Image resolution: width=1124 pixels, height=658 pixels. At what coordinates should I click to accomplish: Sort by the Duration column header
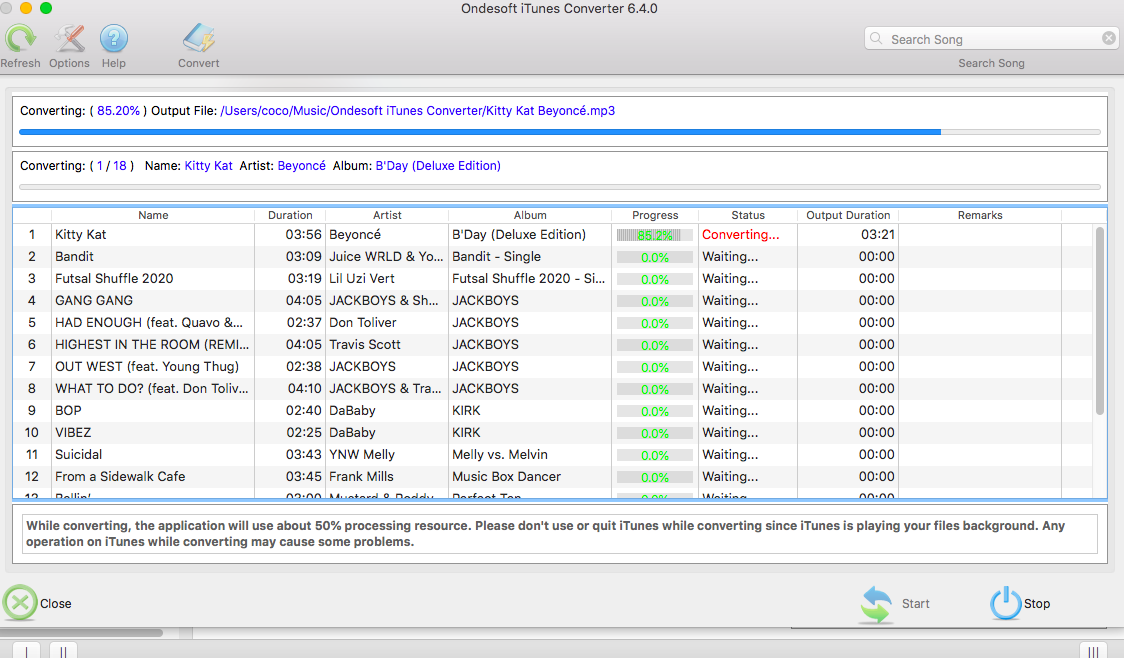pos(290,215)
